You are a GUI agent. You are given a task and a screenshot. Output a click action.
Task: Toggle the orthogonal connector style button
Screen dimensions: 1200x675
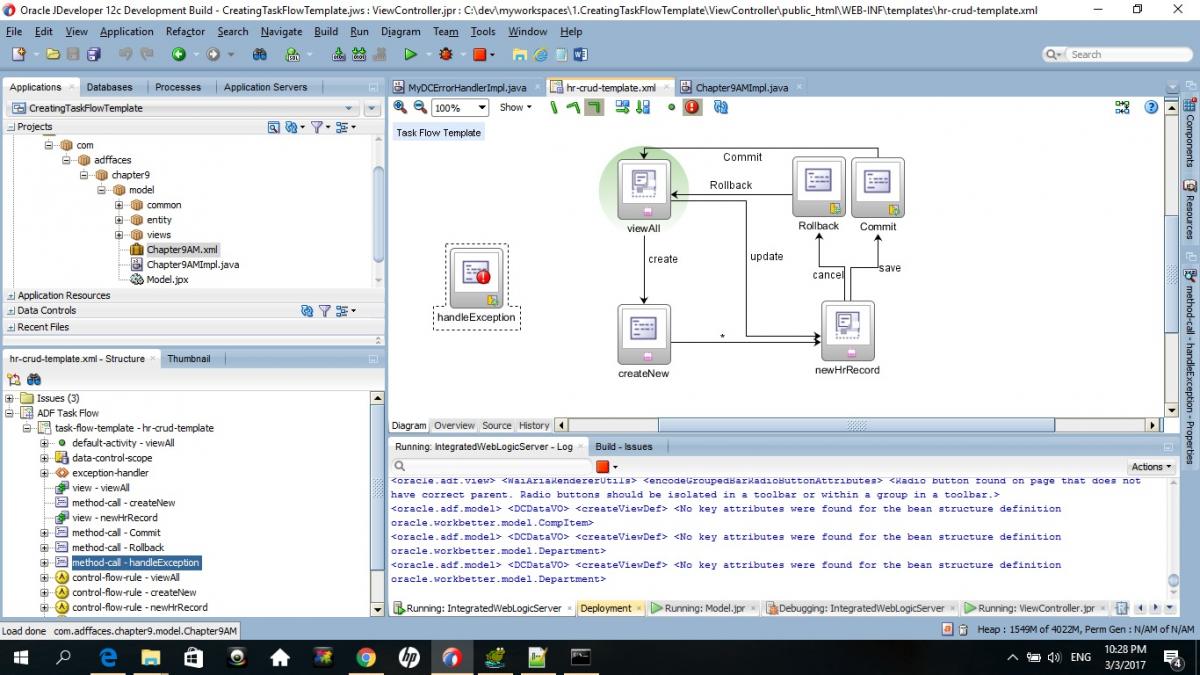click(x=594, y=107)
